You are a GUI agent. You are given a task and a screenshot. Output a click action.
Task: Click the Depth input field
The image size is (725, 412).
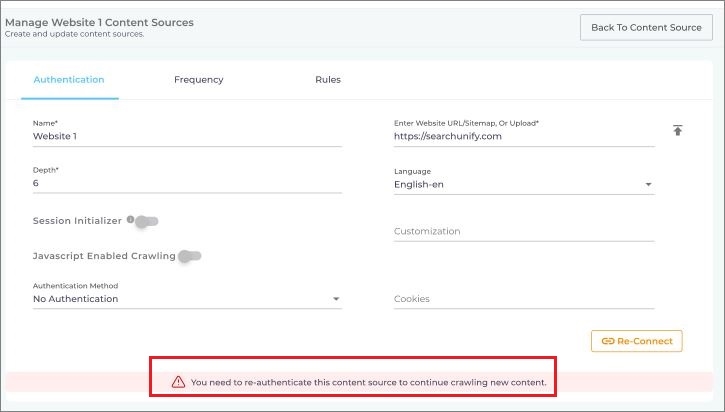(187, 184)
